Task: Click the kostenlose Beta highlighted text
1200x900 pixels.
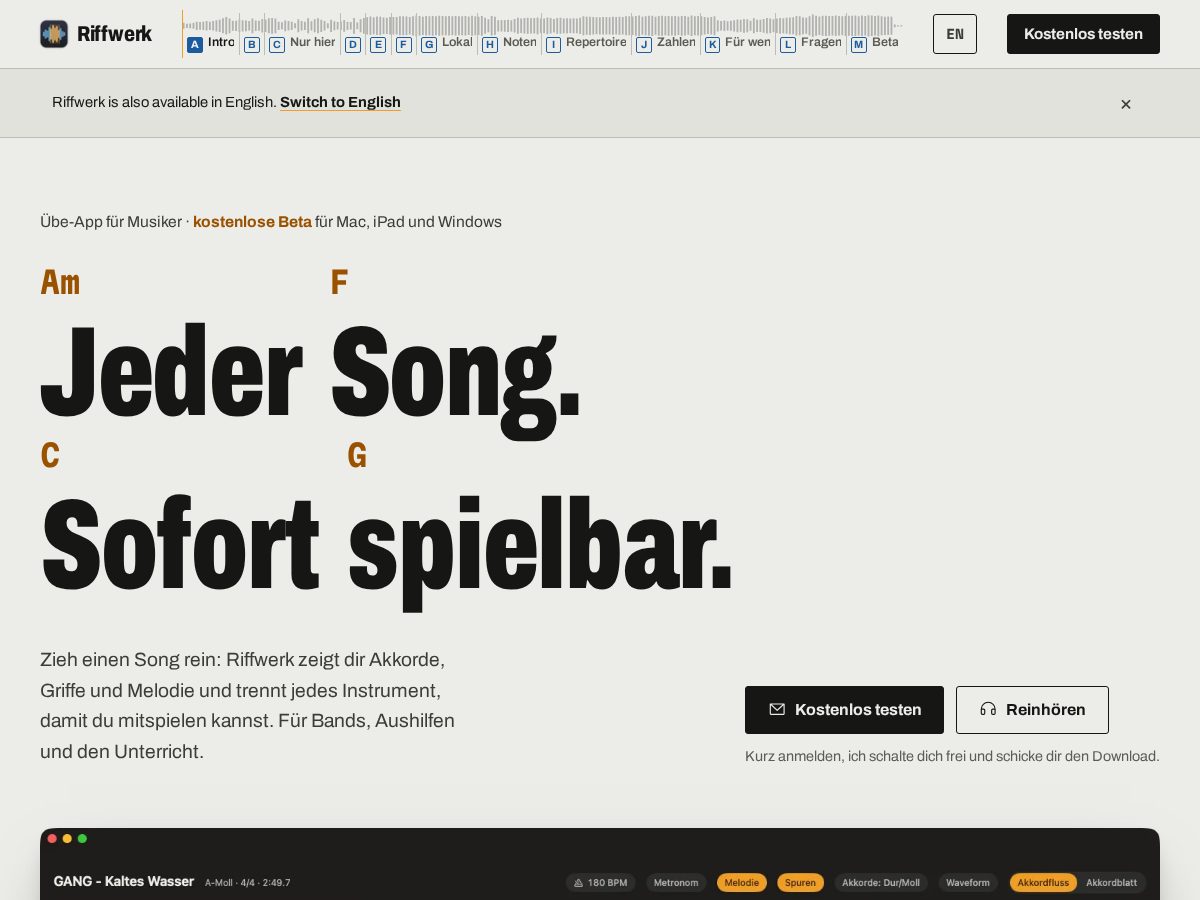Action: point(252,222)
